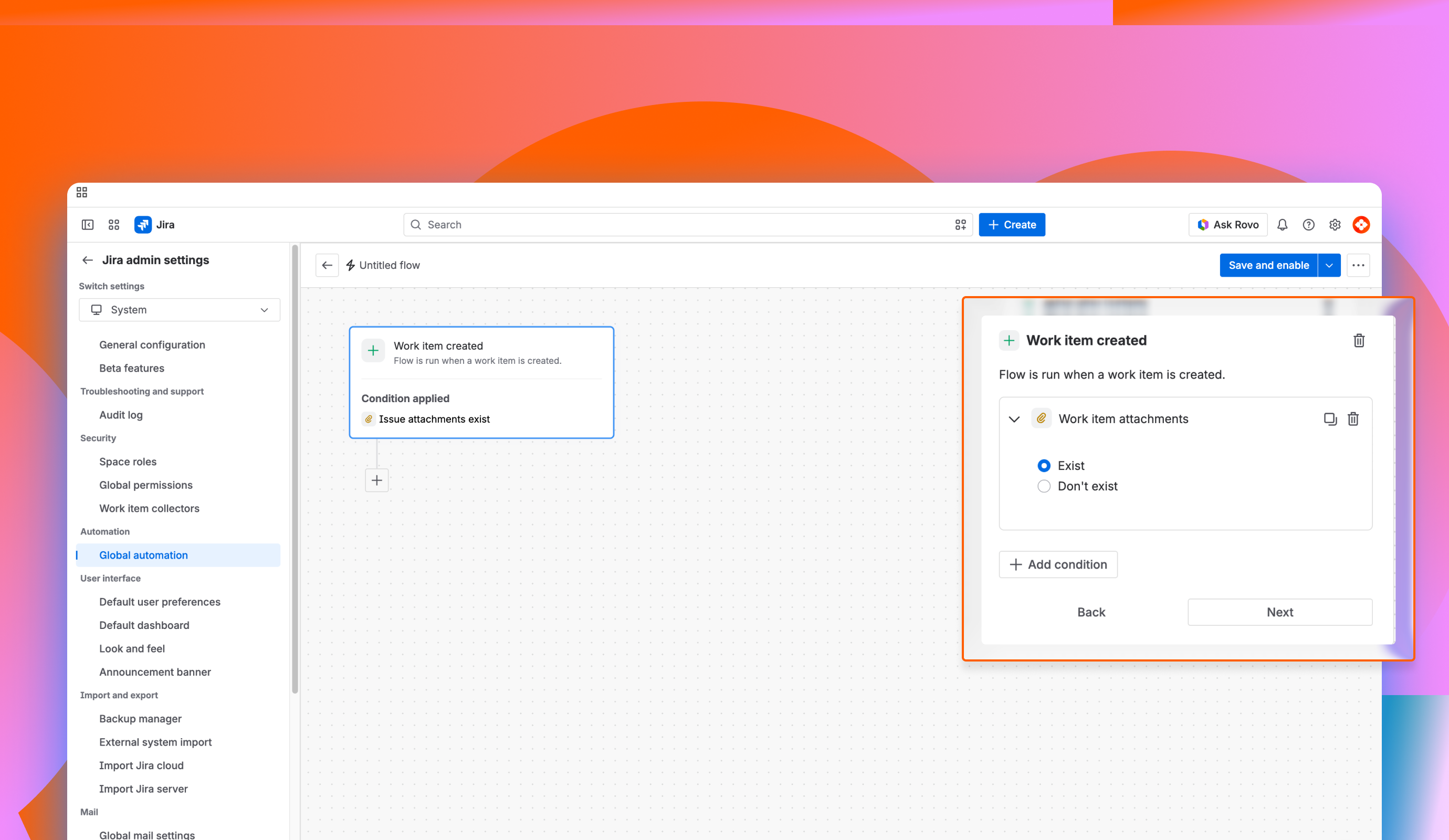1449x840 pixels.
Task: Select the Don't exist radio option
Action: click(x=1044, y=486)
